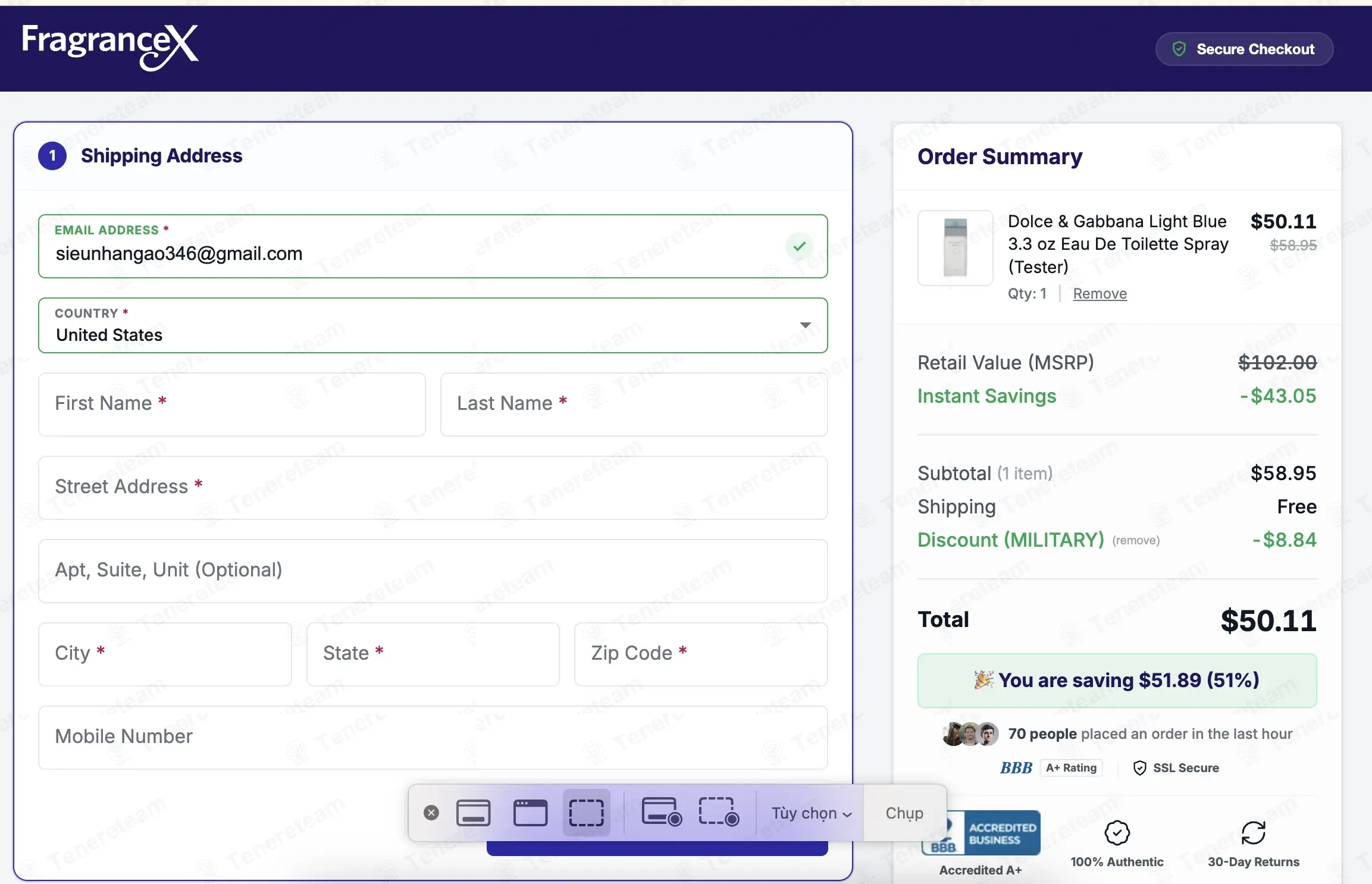Click the Retail Value $102.00 amount
The width and height of the screenshot is (1372, 884).
(1277, 362)
